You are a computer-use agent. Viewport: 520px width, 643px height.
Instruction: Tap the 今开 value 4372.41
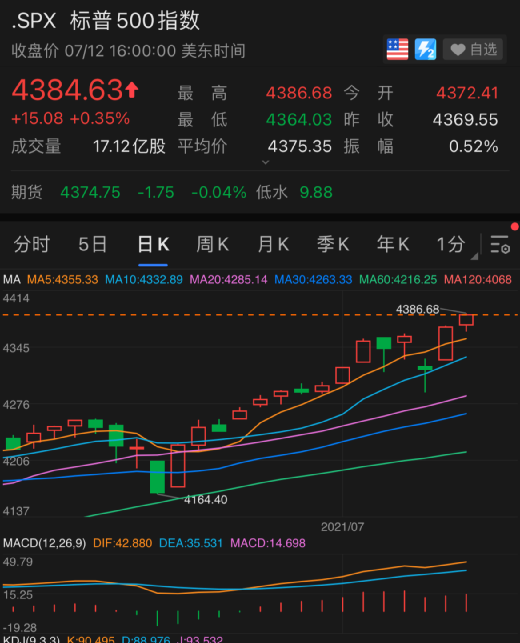467,93
